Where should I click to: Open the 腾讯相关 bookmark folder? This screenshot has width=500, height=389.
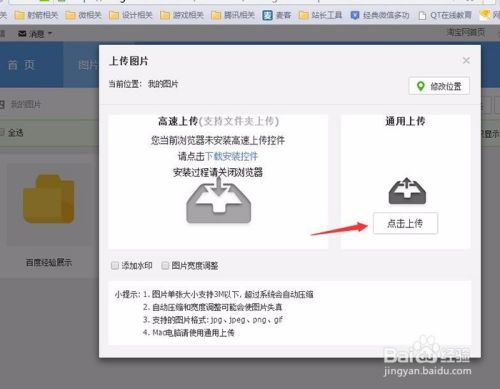233,15
